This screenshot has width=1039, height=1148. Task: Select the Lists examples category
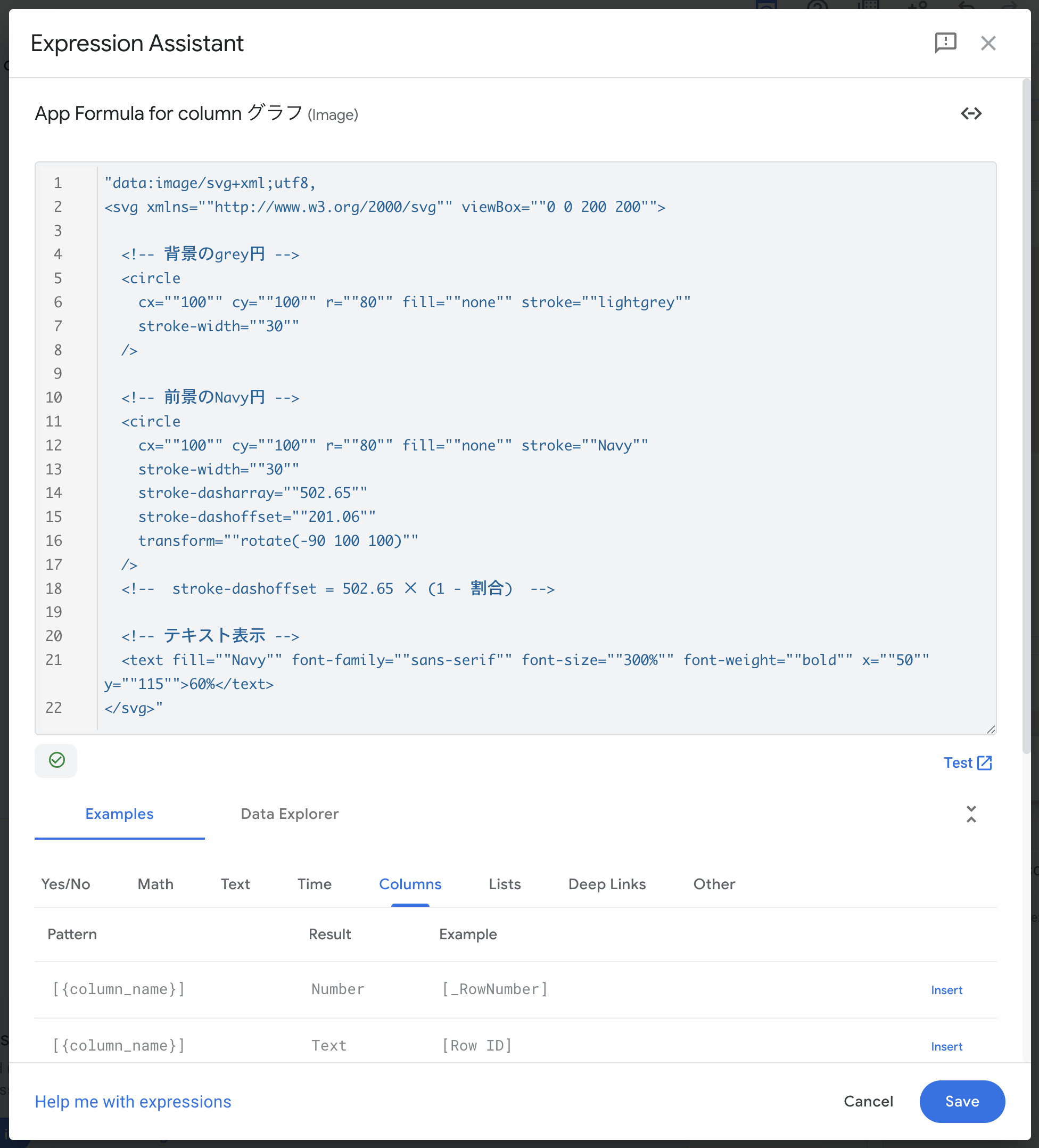505,884
